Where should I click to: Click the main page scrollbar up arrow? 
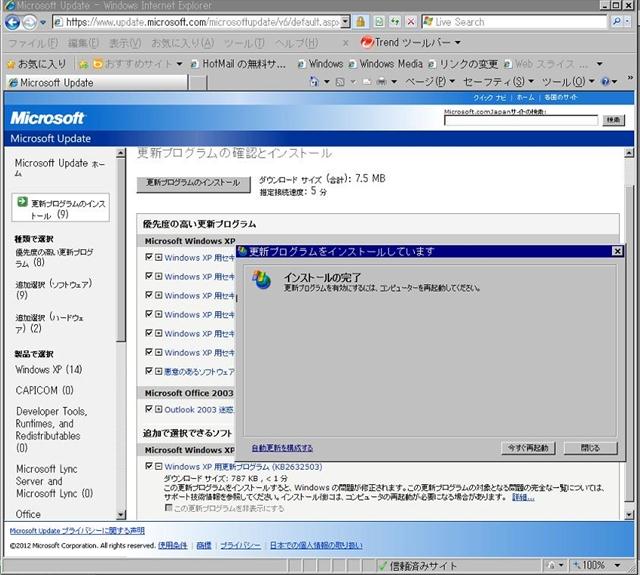629,153
